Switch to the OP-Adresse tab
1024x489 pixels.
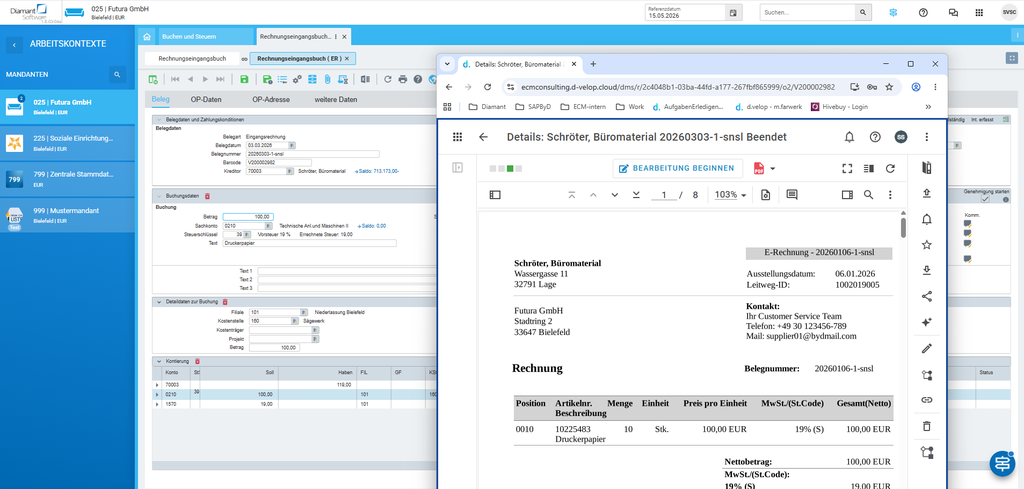[x=271, y=100]
